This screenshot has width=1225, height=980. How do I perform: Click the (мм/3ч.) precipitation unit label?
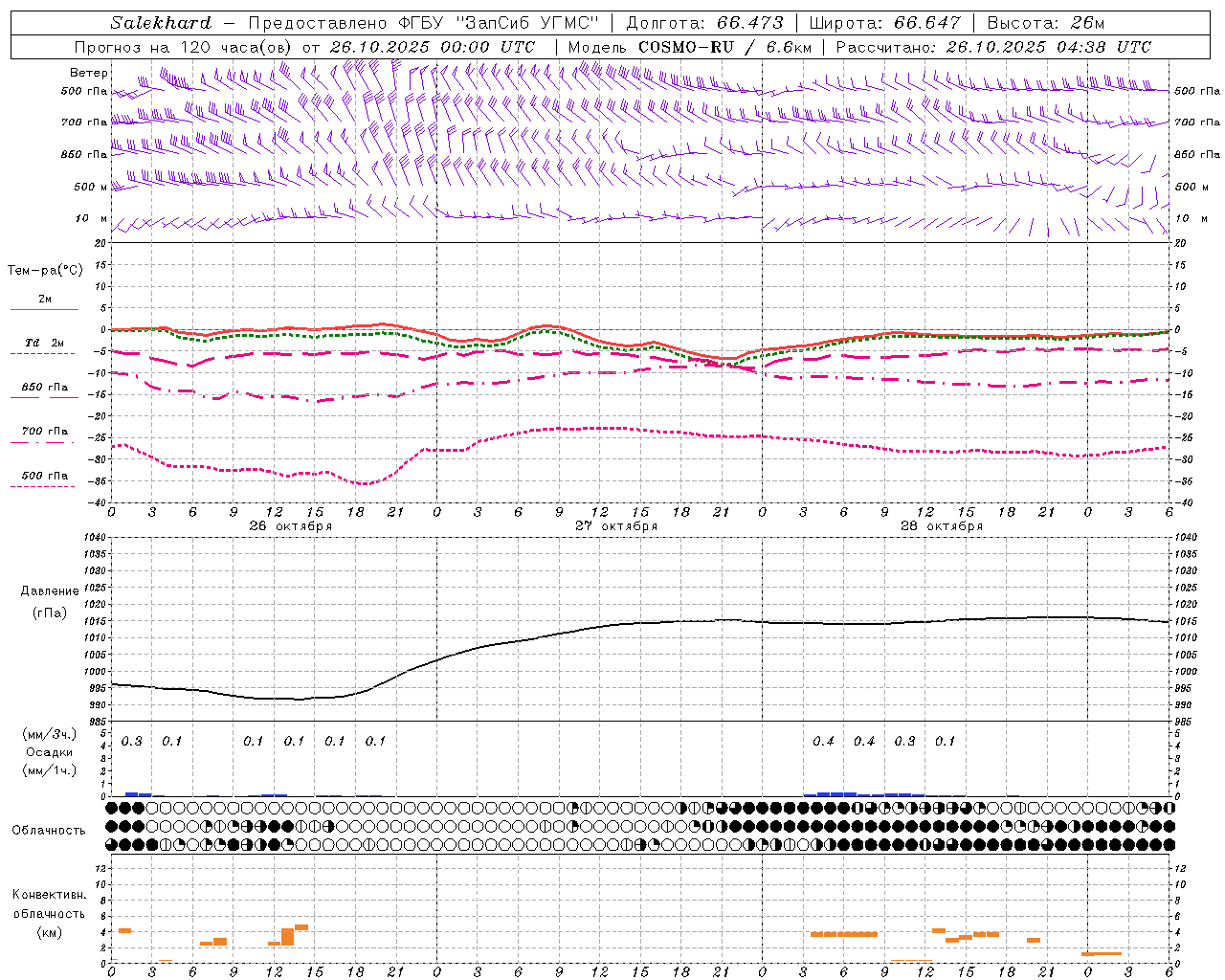tap(50, 734)
